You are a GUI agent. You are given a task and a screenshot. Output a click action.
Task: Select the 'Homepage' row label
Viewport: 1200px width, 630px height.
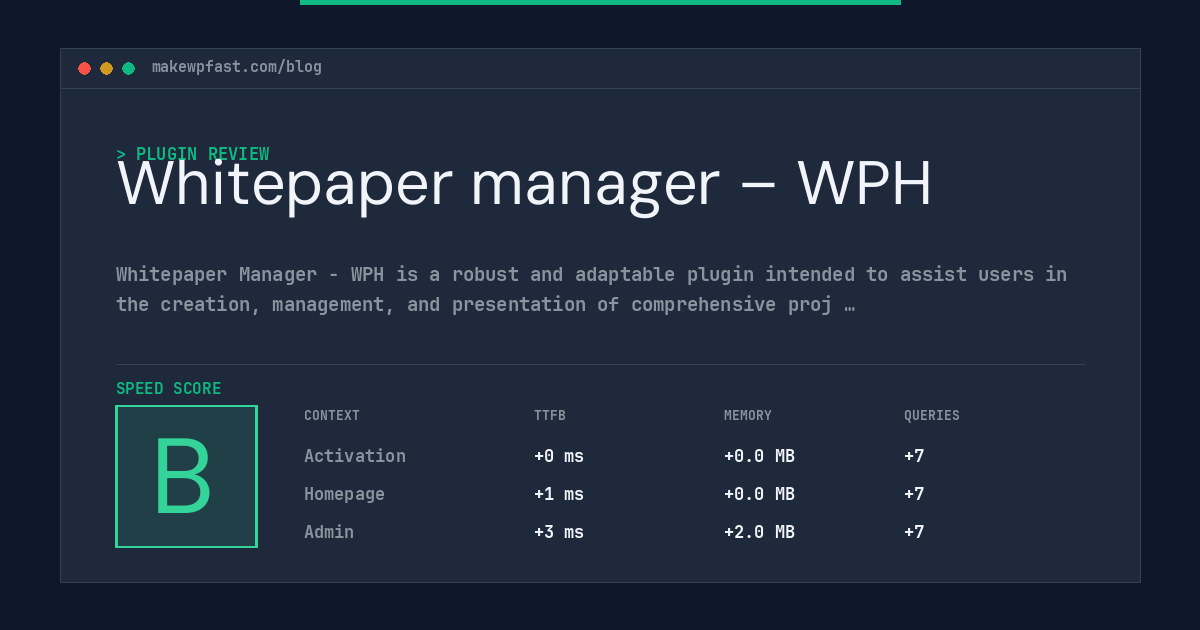[x=344, y=494]
